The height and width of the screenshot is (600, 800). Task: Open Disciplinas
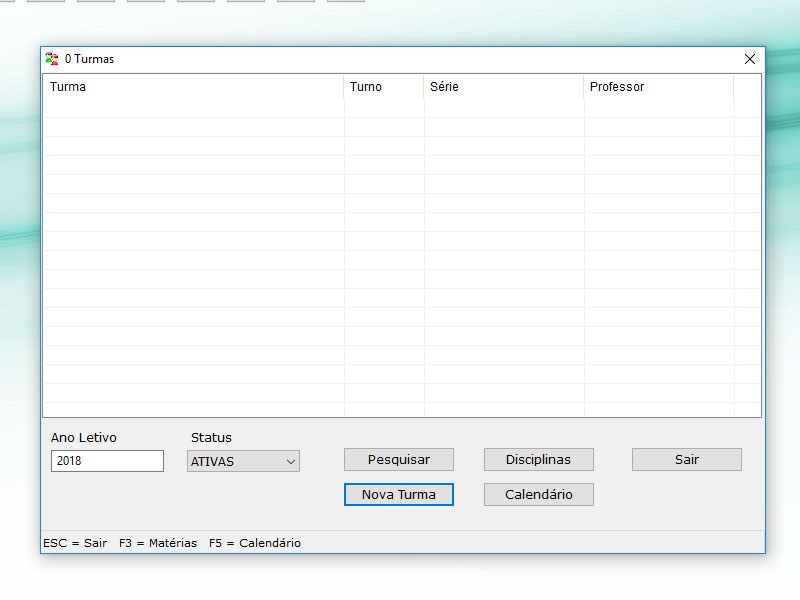(x=538, y=460)
